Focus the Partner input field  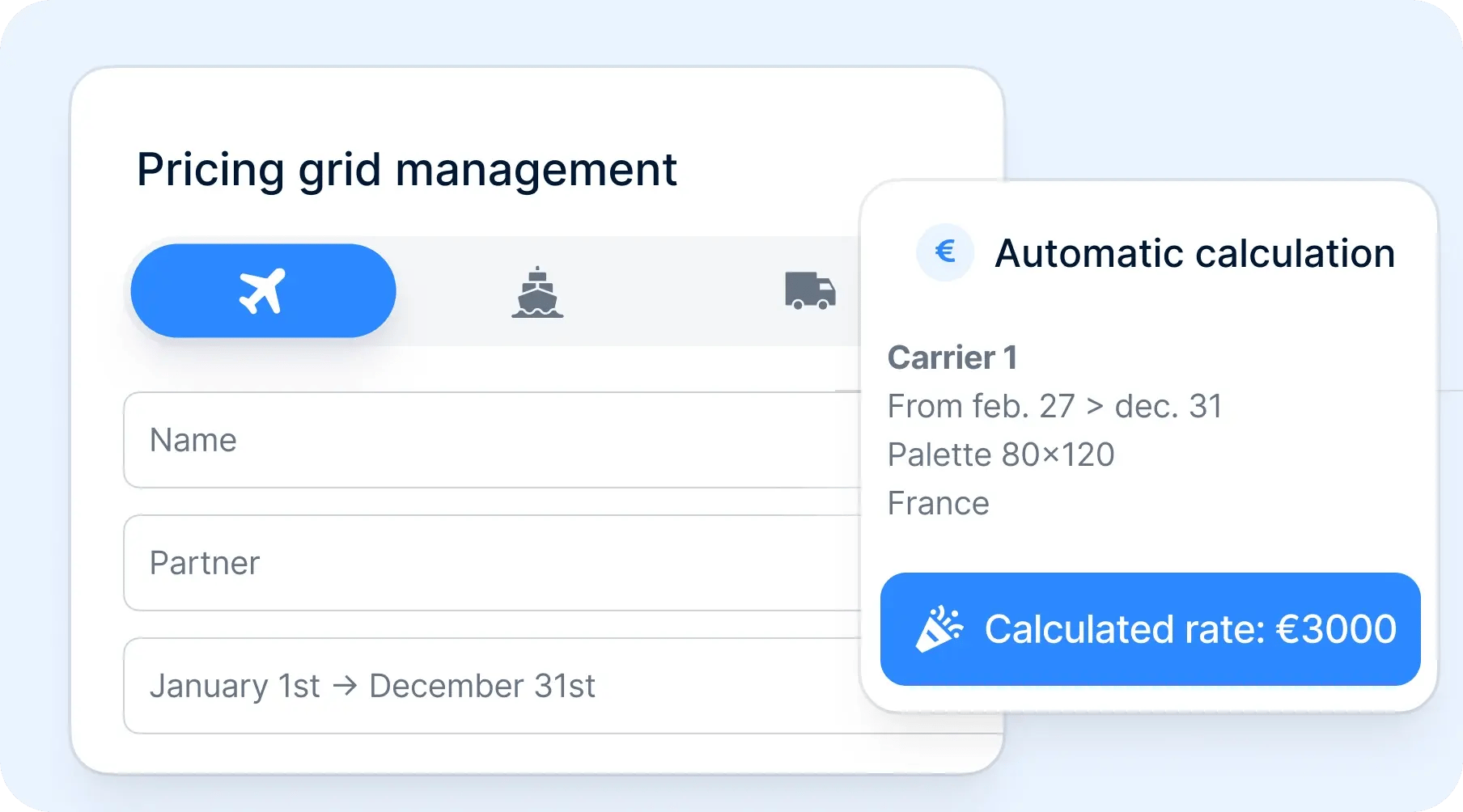492,563
